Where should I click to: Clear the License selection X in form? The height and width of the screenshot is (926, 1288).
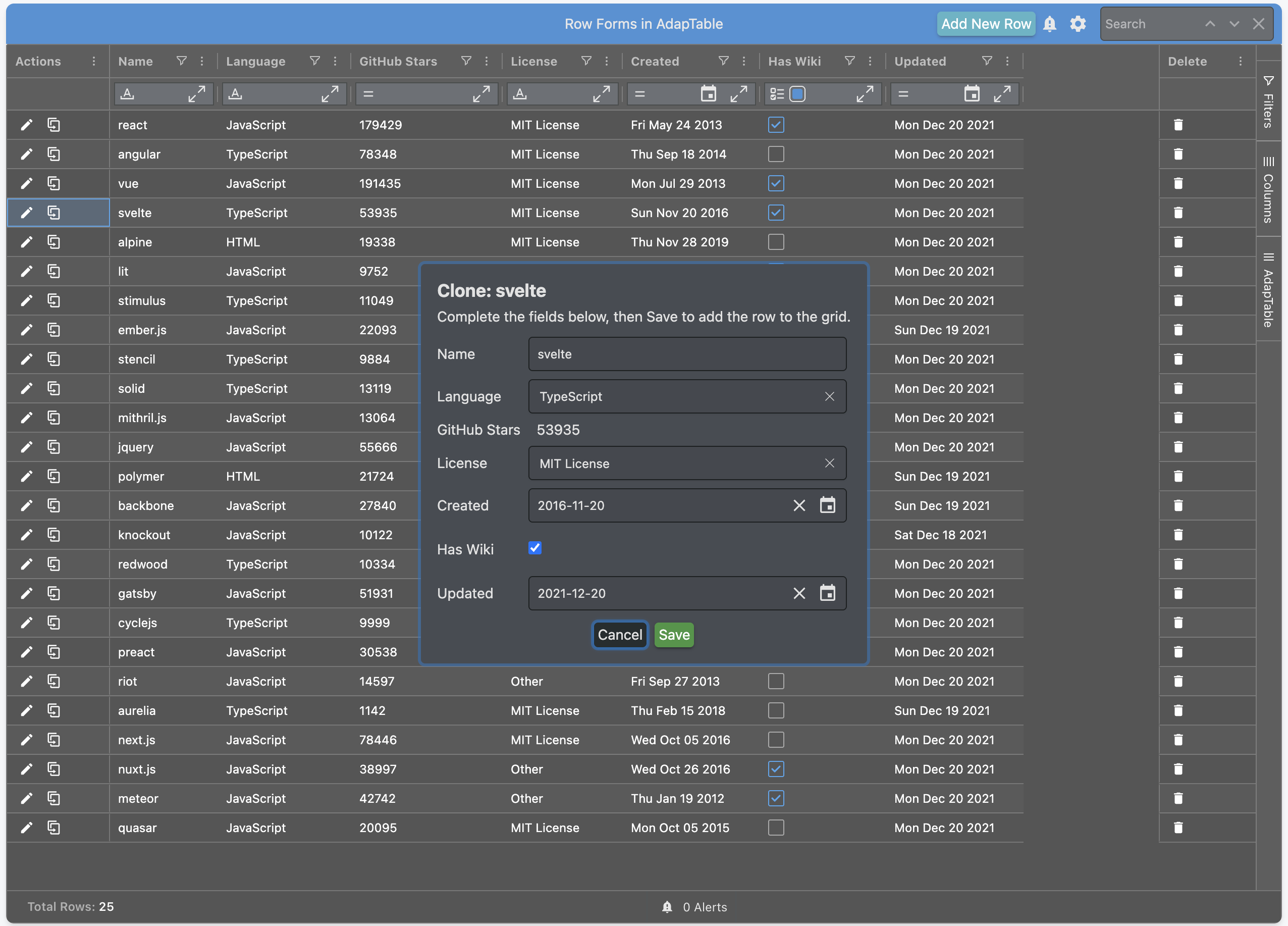coord(829,463)
